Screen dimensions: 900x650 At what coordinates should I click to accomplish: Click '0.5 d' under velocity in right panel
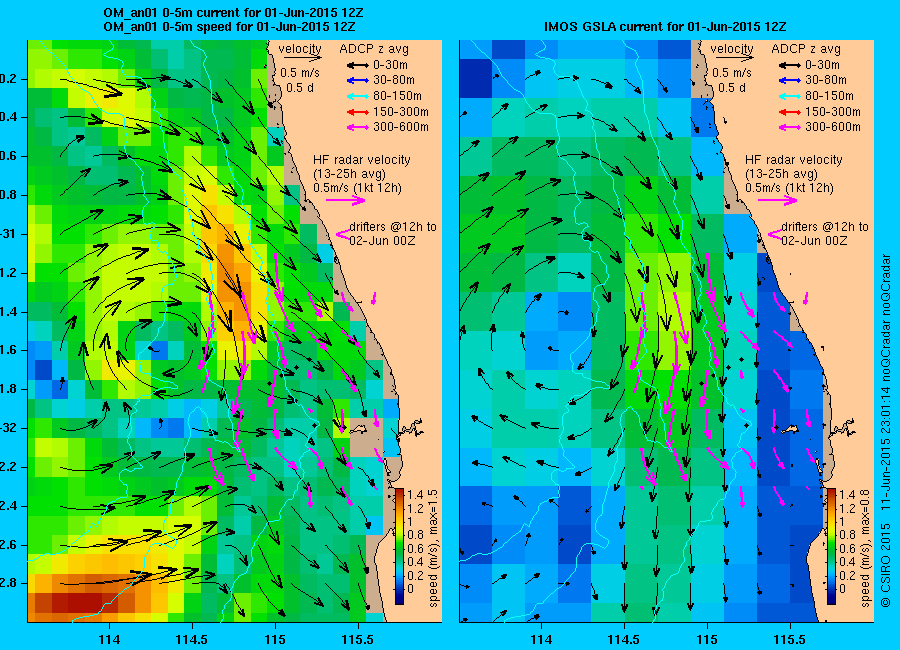tap(731, 88)
